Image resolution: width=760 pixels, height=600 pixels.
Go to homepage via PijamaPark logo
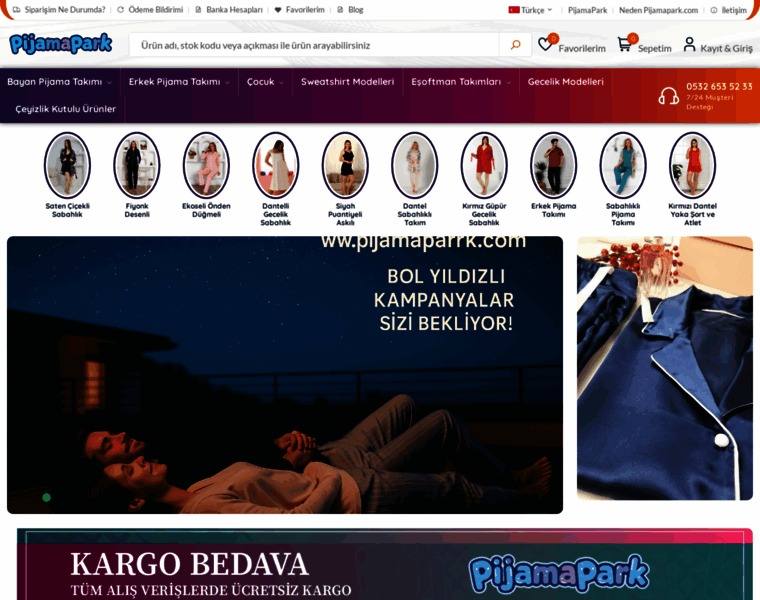(61, 44)
